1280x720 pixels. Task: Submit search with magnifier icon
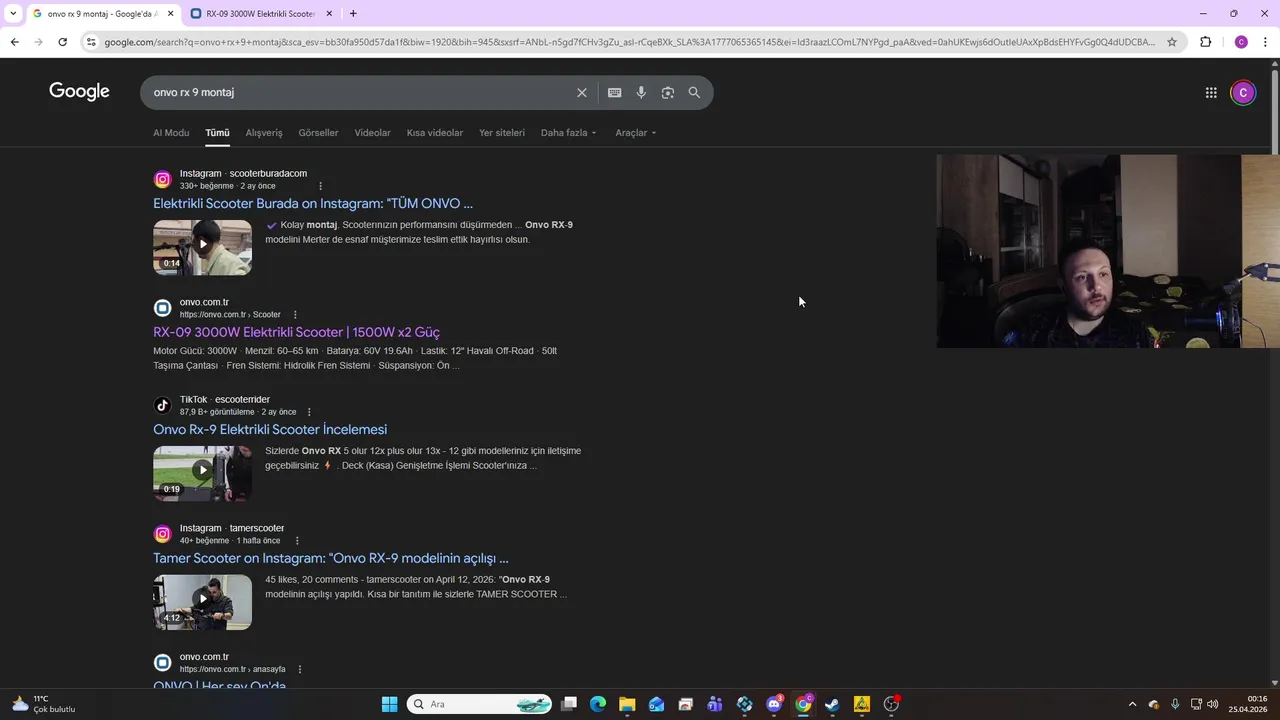coord(694,92)
